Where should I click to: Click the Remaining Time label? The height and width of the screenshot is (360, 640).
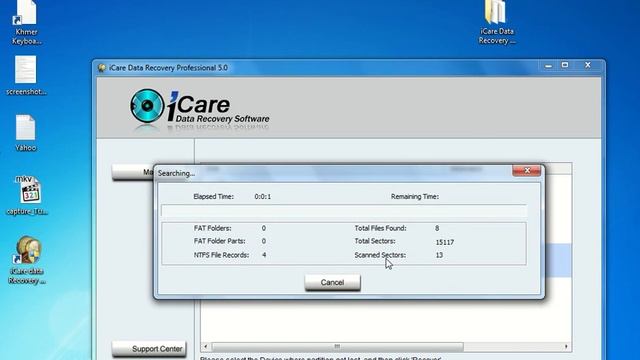[415, 197]
